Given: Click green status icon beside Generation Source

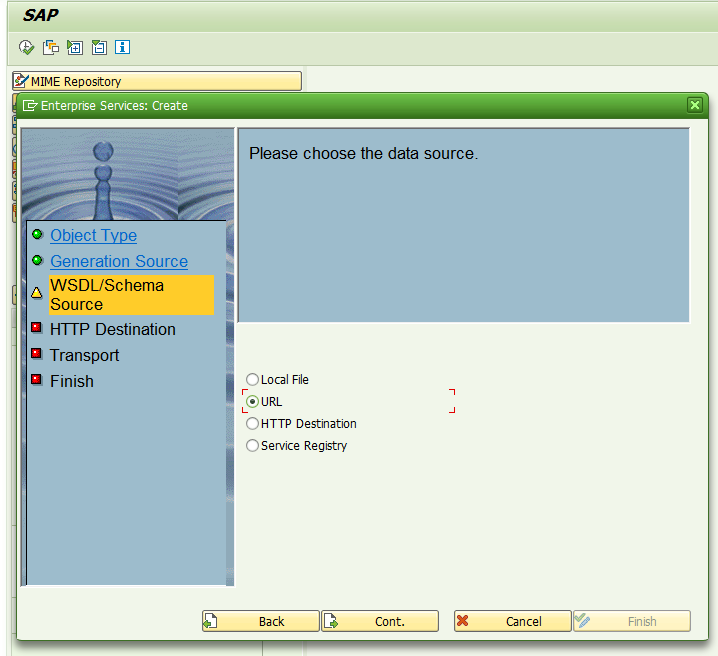Looking at the screenshot, I should click(38, 260).
